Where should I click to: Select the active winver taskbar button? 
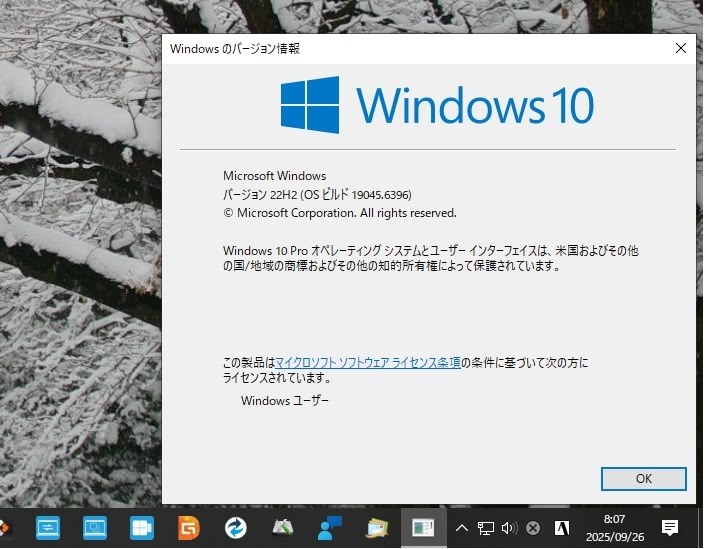click(423, 527)
